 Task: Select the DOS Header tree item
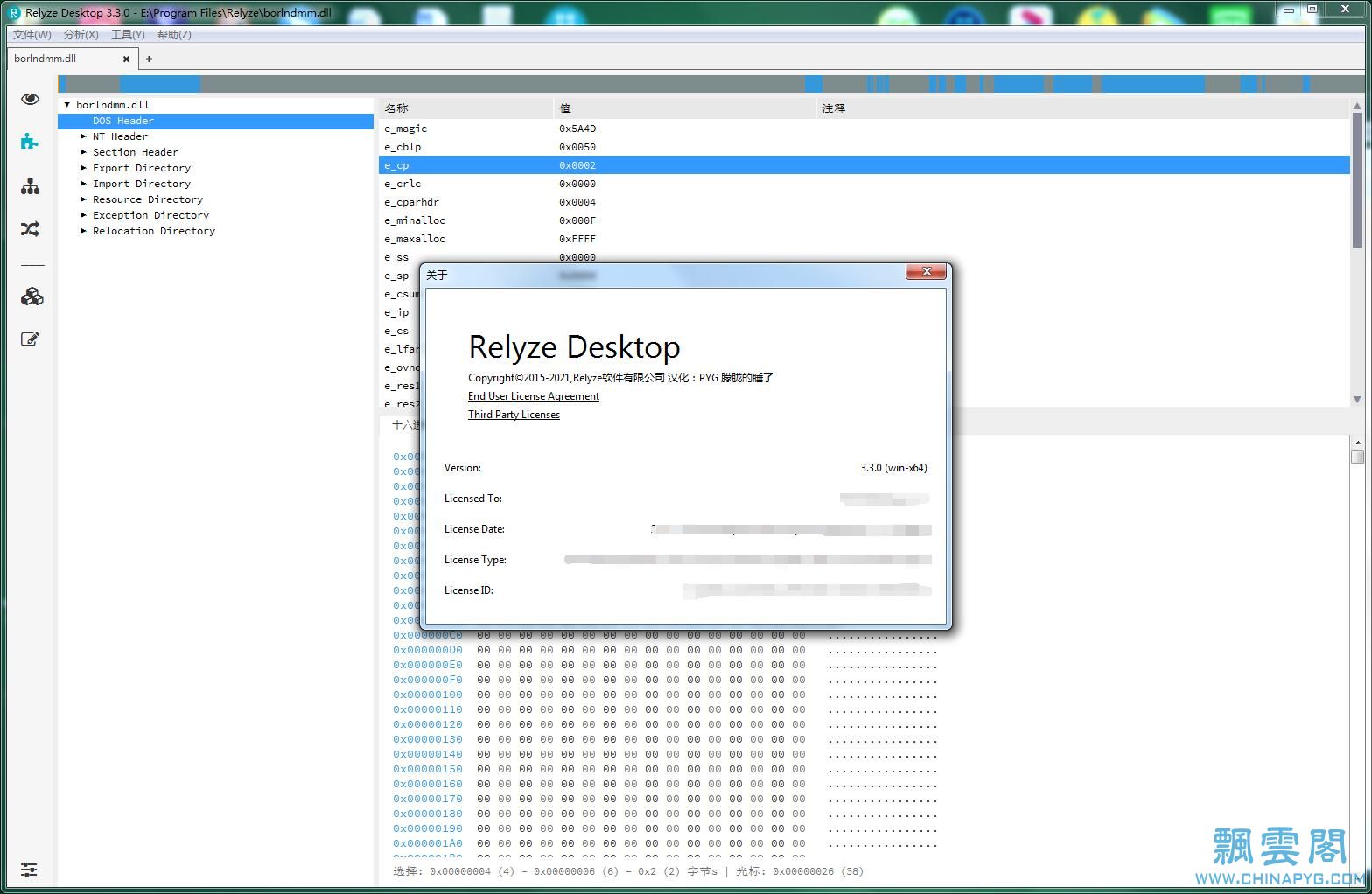216,121
